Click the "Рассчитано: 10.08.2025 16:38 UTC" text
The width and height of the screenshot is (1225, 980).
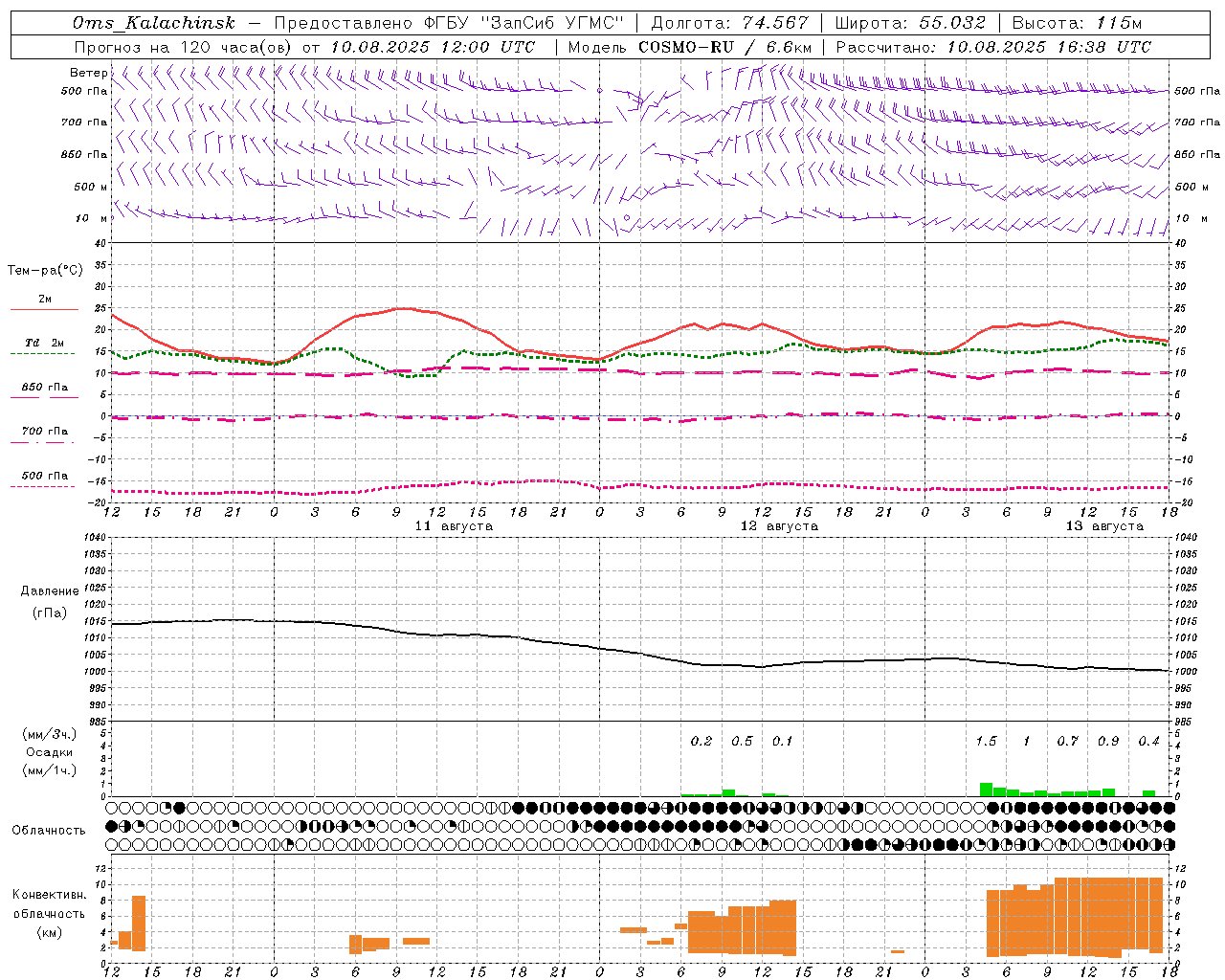click(x=993, y=47)
